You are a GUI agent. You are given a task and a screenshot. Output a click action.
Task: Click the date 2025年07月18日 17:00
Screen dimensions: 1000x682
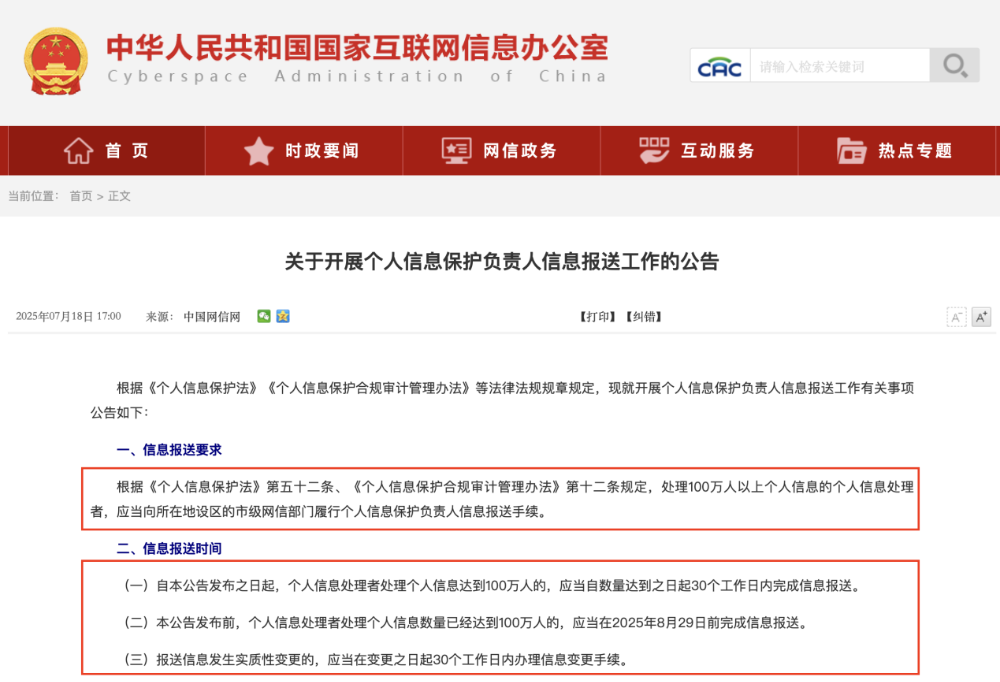68,316
